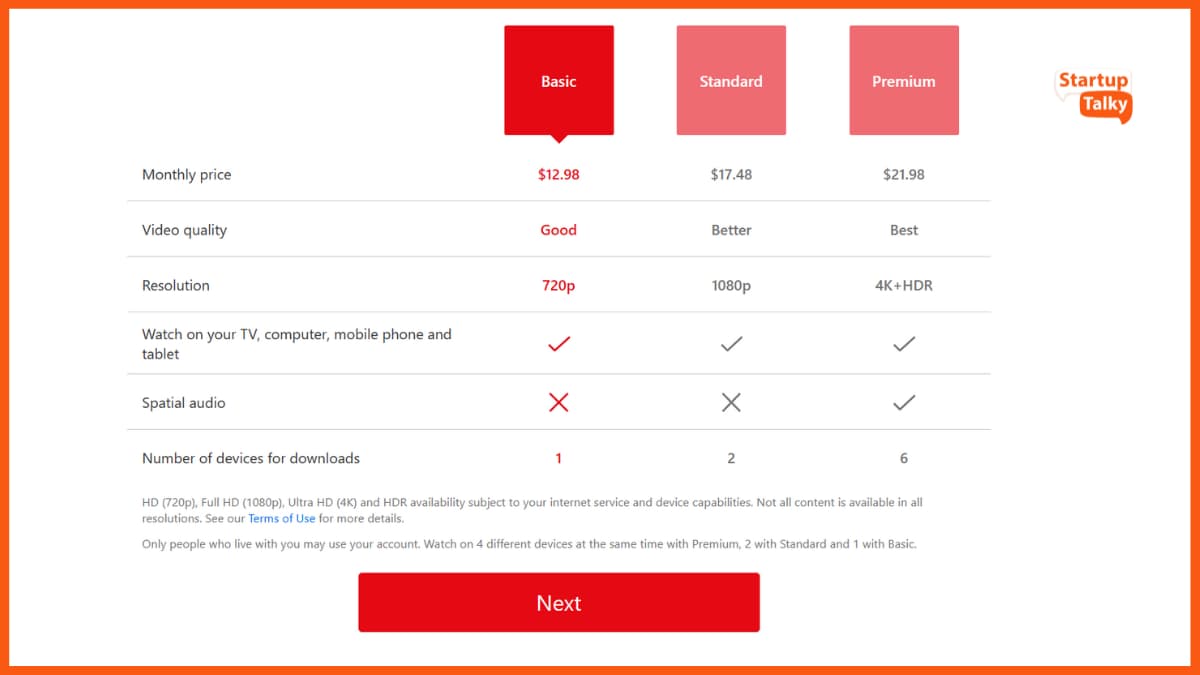This screenshot has height=675, width=1200.
Task: Click the Spatial audio row label
Action: (x=184, y=403)
